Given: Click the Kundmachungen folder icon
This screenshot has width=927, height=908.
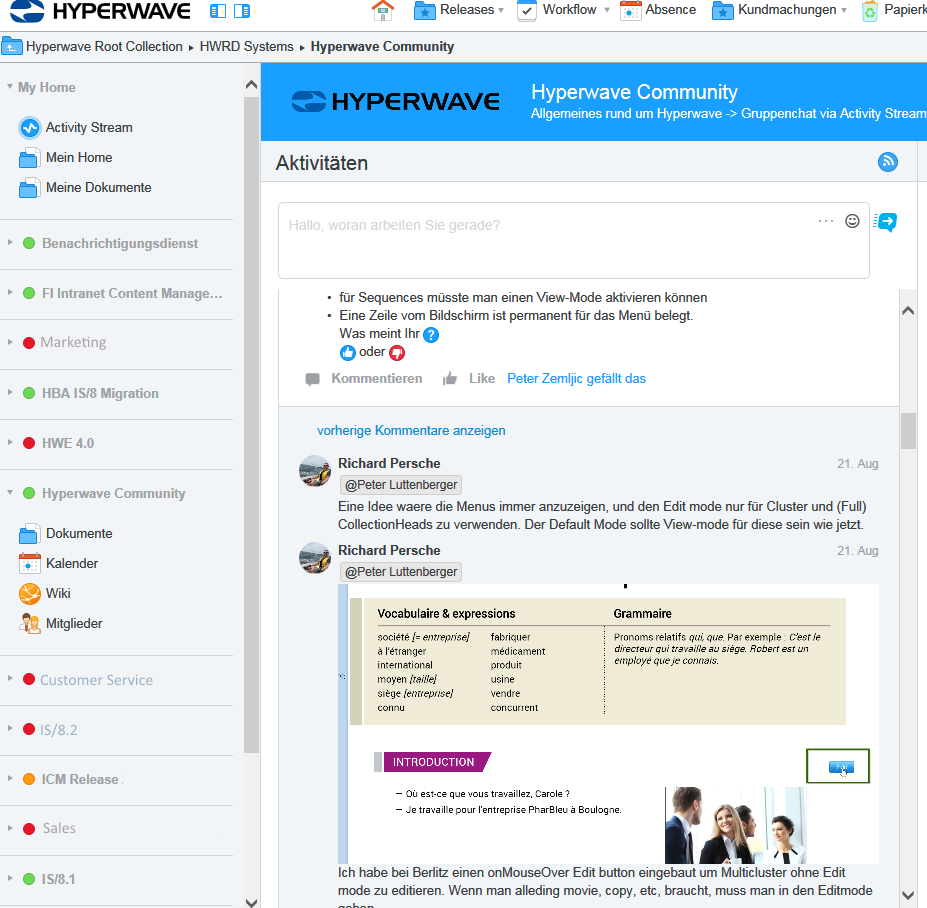Looking at the screenshot, I should 722,11.
